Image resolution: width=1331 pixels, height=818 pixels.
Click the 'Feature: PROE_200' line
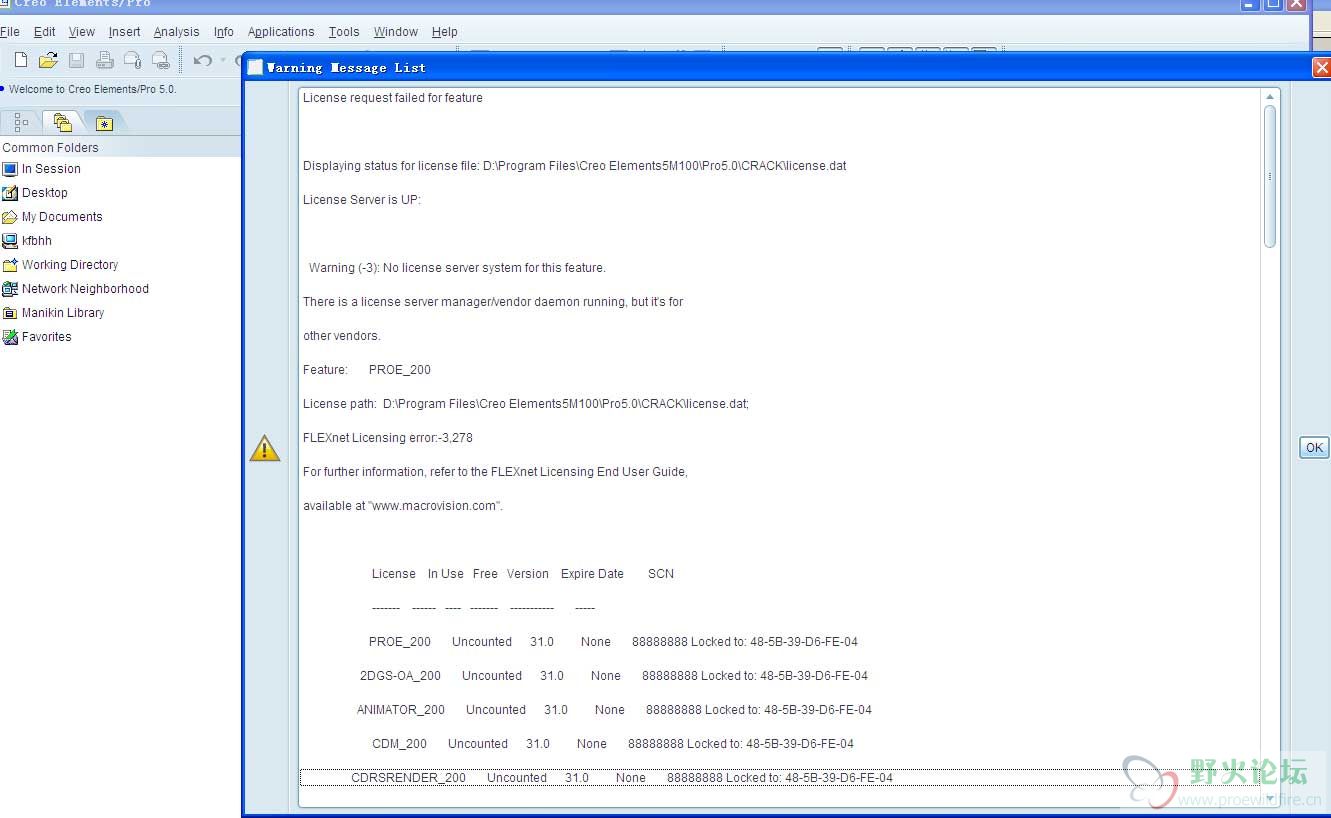(x=367, y=370)
